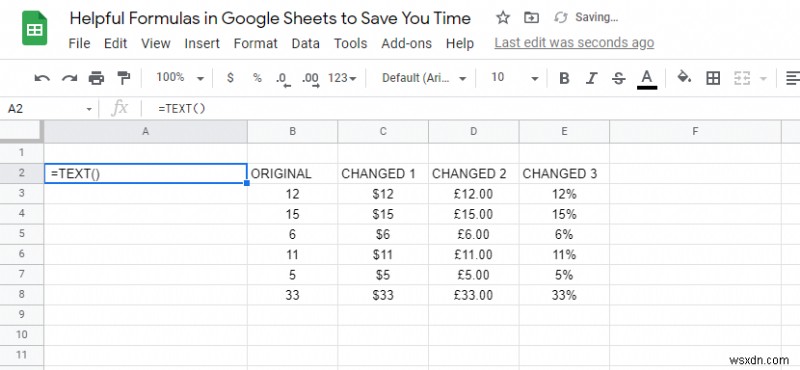Move document to folder icon

531,18
